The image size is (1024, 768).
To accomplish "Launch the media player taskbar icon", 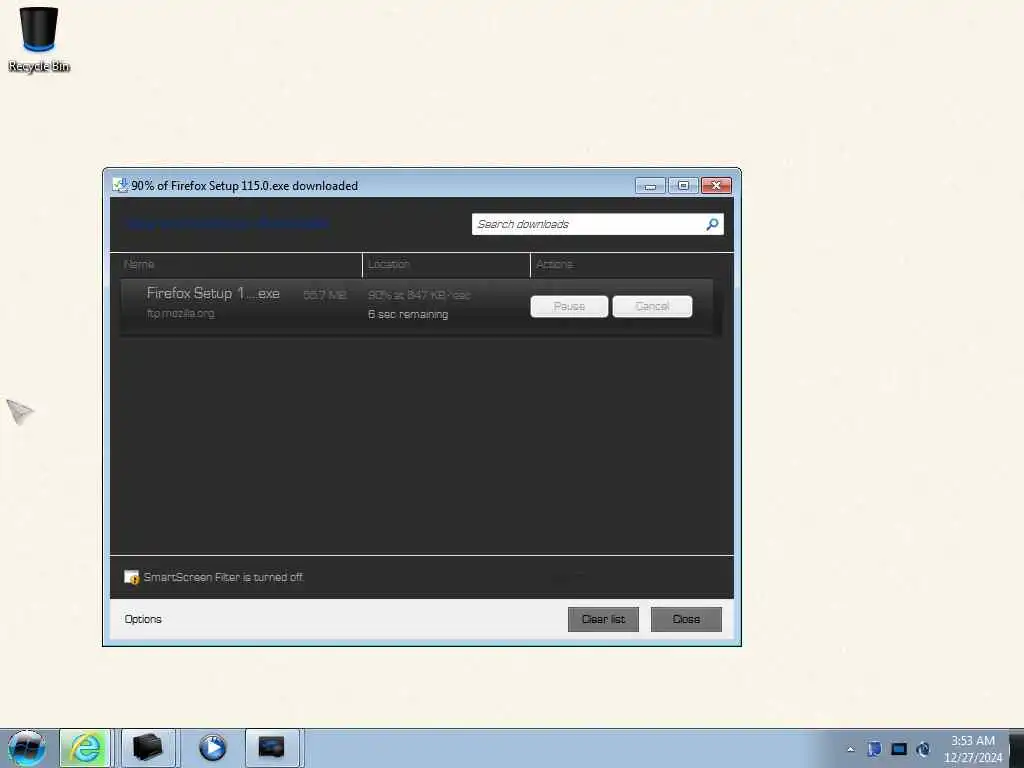I will (x=212, y=748).
